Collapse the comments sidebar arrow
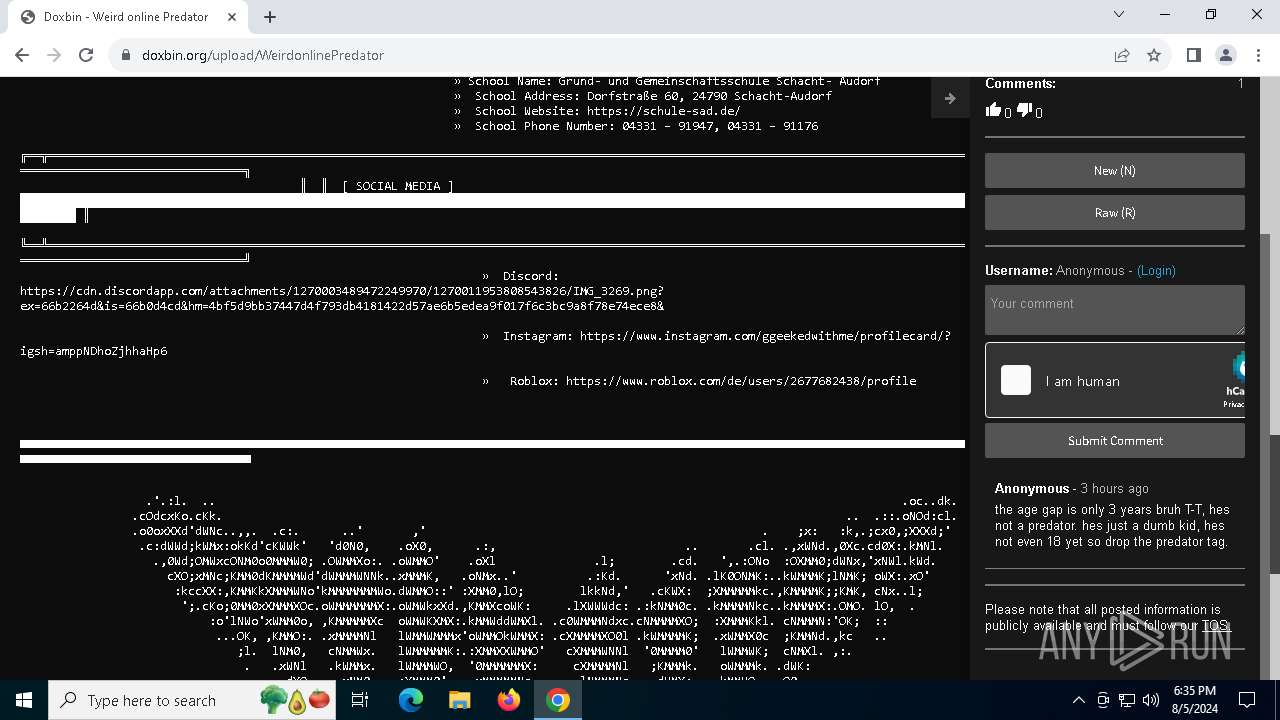Image resolution: width=1280 pixels, height=720 pixels. pos(950,98)
